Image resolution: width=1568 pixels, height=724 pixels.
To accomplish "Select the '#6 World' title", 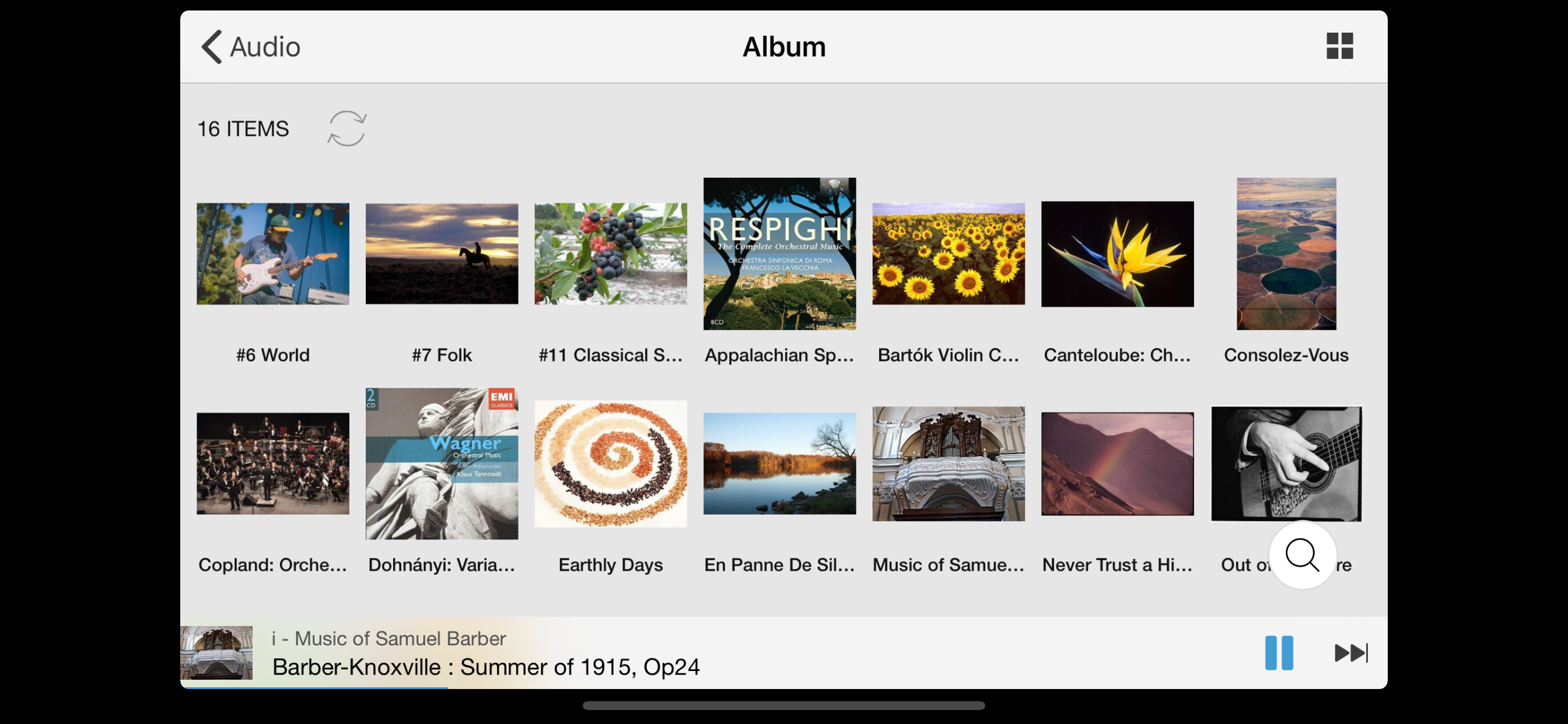I will [272, 354].
